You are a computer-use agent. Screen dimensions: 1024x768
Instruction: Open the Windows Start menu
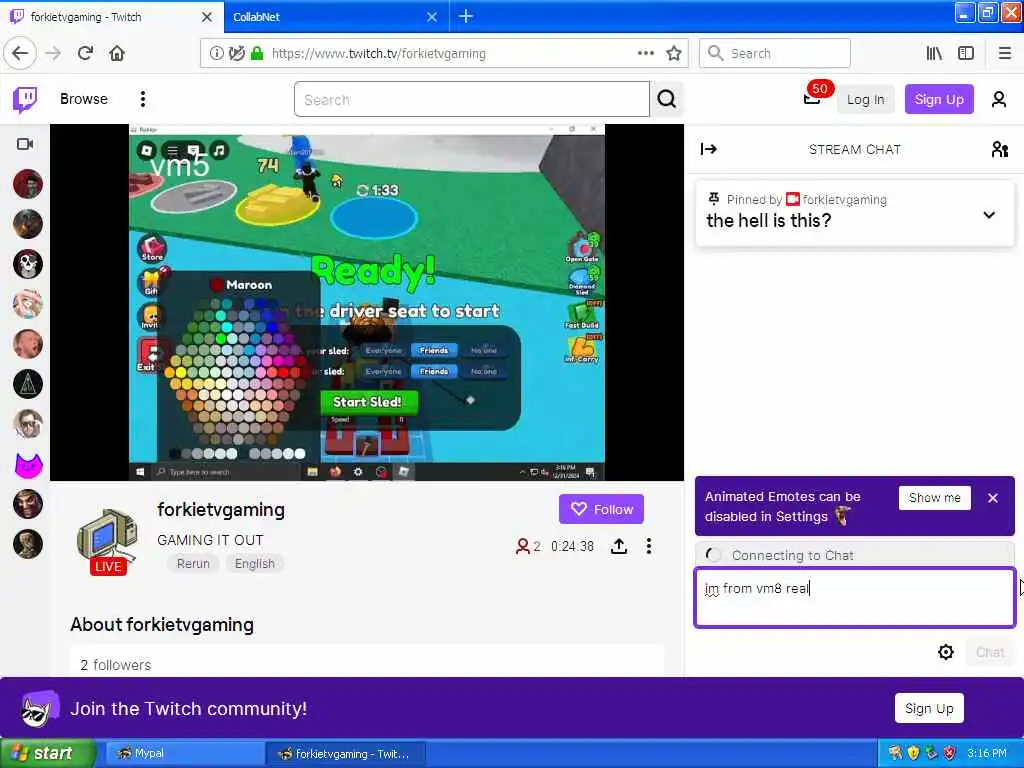pyautogui.click(x=47, y=754)
